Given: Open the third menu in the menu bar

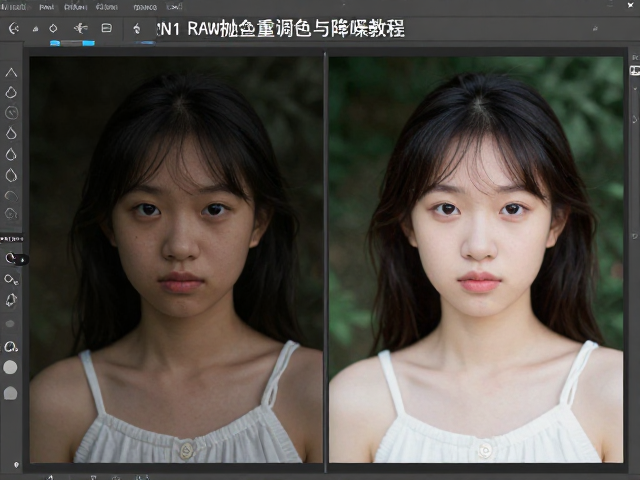Looking at the screenshot, I should point(76,7).
